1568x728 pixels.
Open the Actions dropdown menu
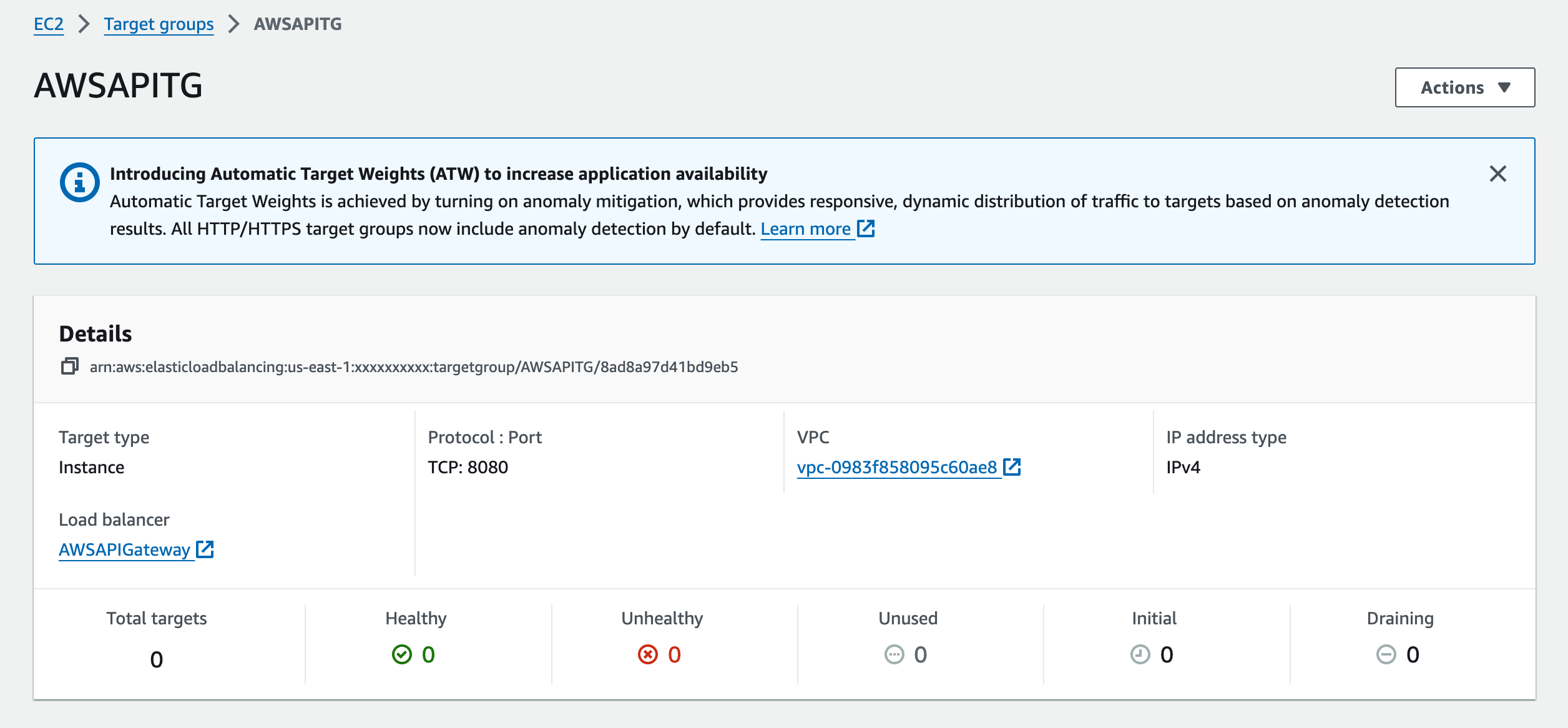click(x=1465, y=87)
